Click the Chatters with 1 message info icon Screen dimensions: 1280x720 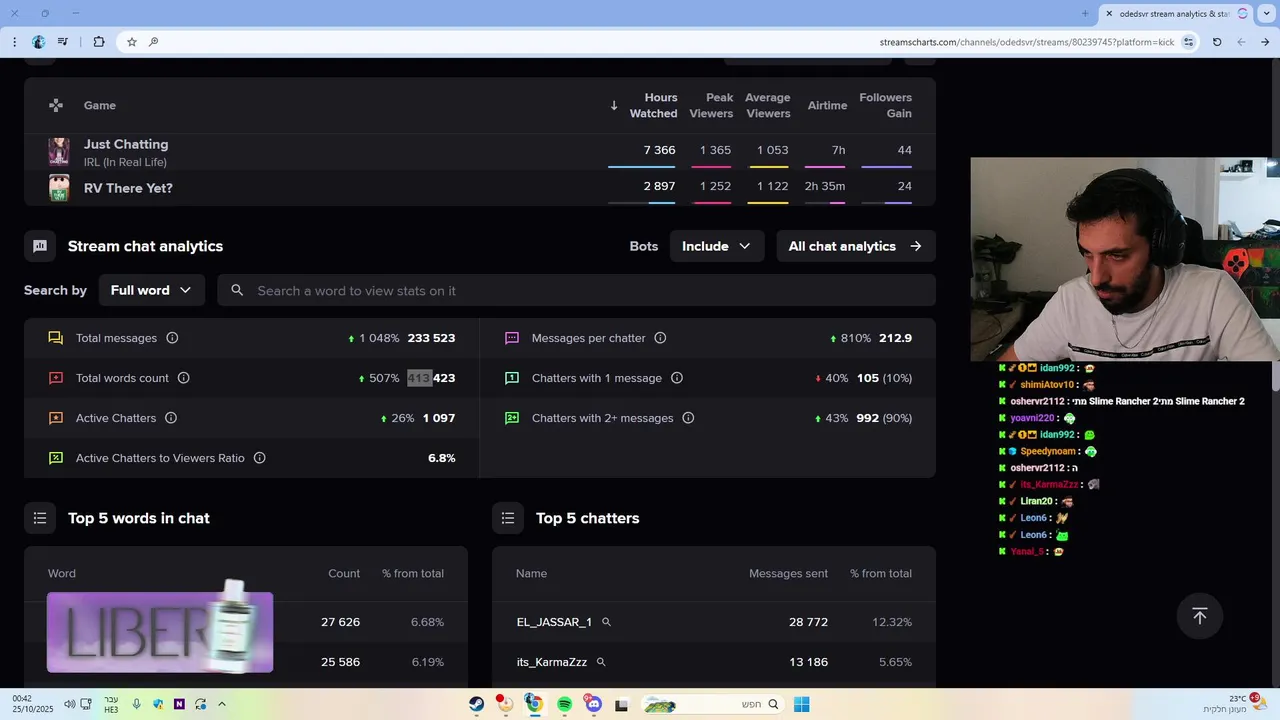pos(677,378)
